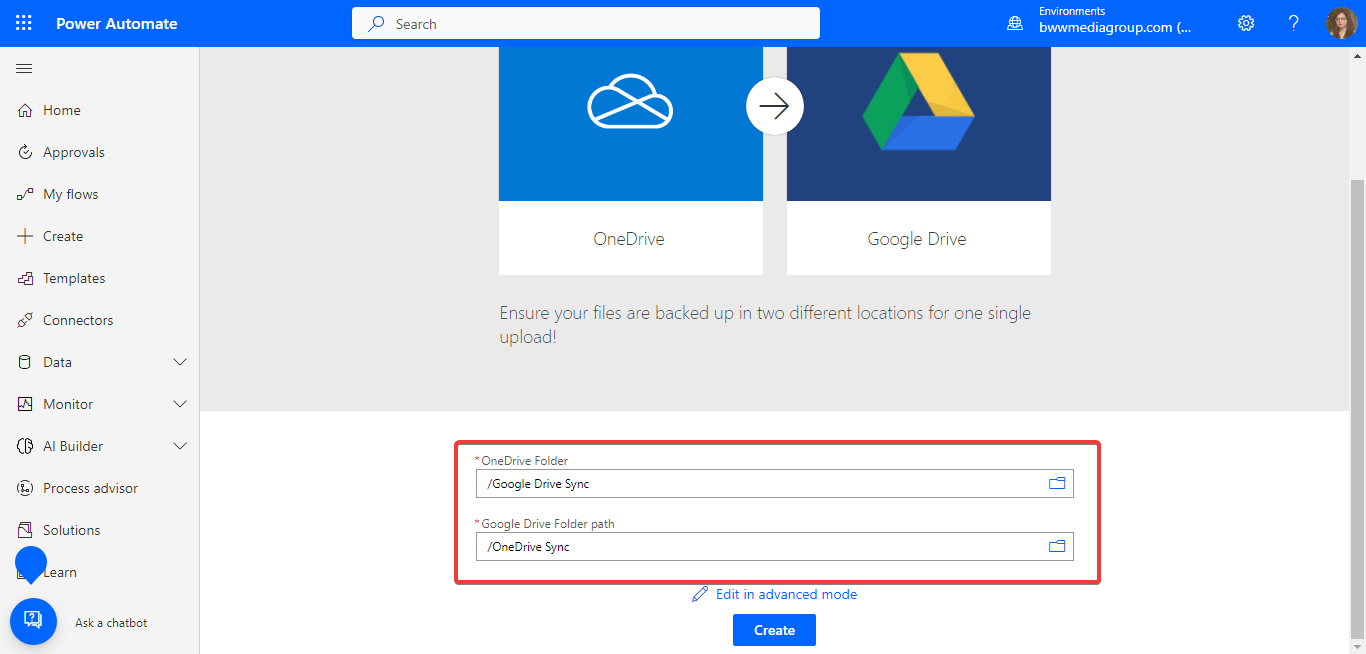Browse folders for Google Drive Folder path
1366x654 pixels.
tap(1056, 546)
